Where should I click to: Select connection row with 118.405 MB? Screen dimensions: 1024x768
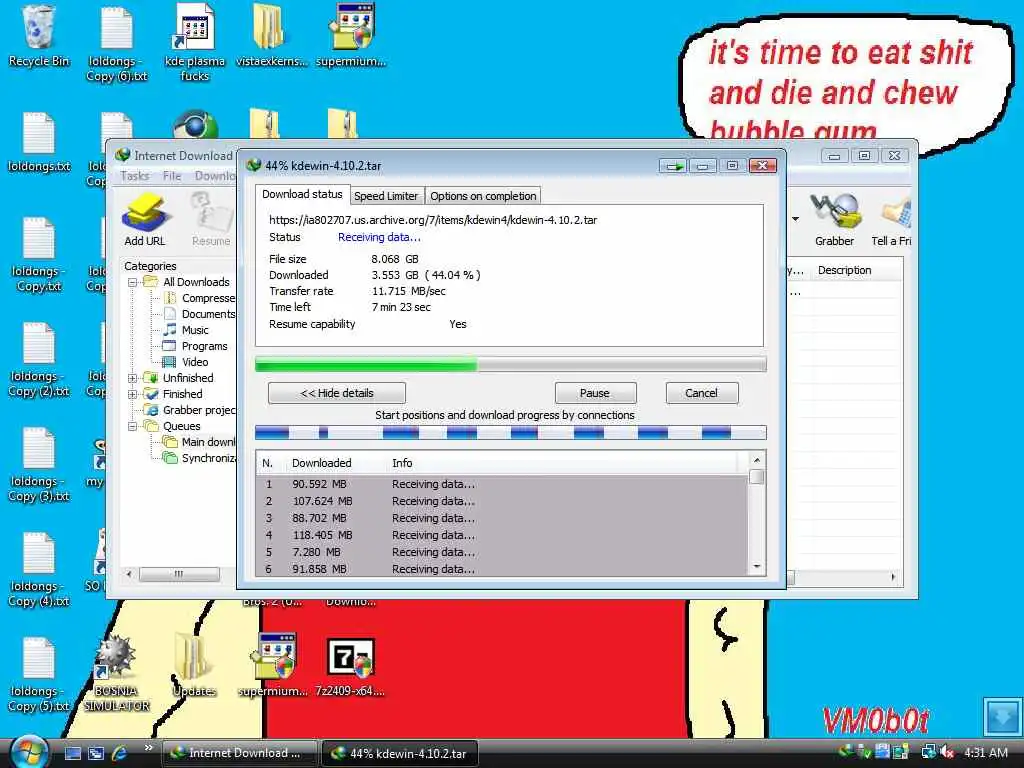(x=502, y=535)
